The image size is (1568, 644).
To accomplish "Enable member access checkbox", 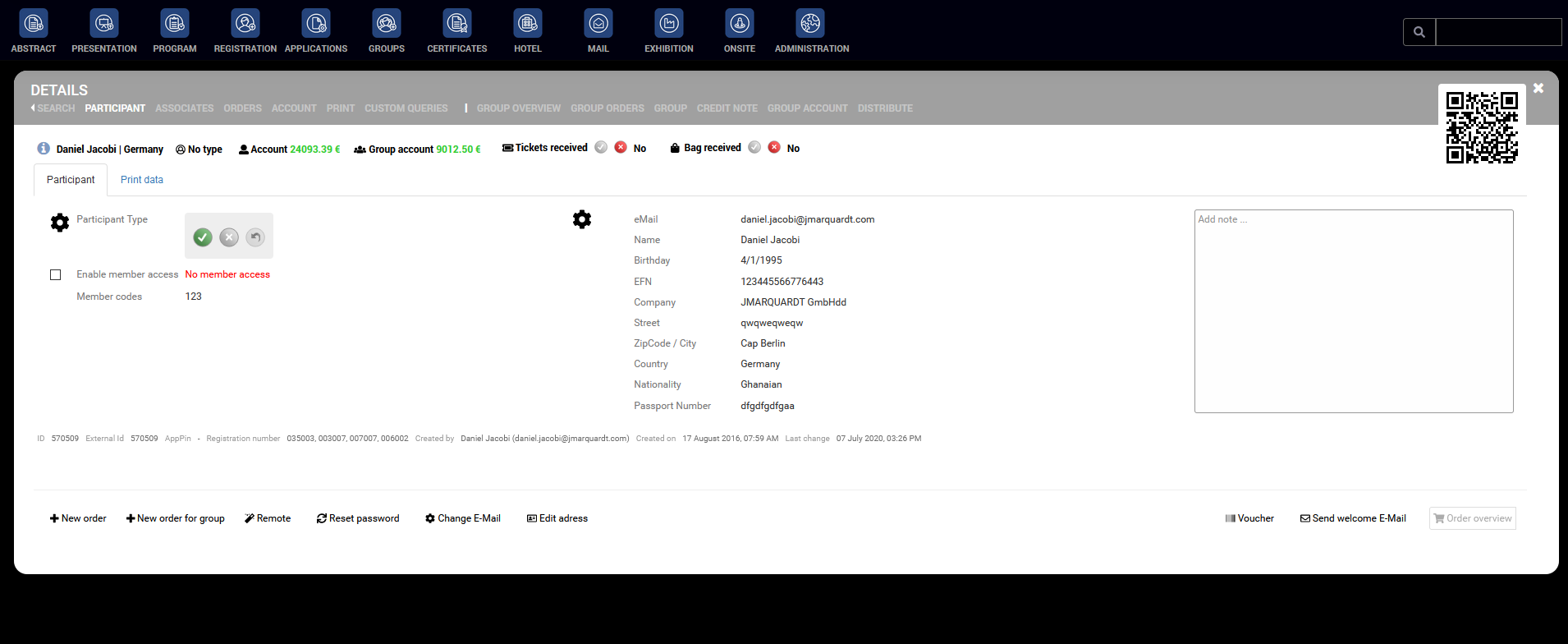I will click(56, 275).
